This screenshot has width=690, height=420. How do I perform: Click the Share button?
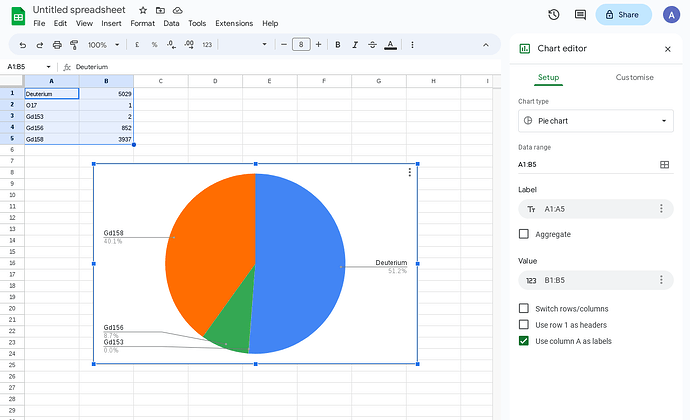click(x=624, y=15)
